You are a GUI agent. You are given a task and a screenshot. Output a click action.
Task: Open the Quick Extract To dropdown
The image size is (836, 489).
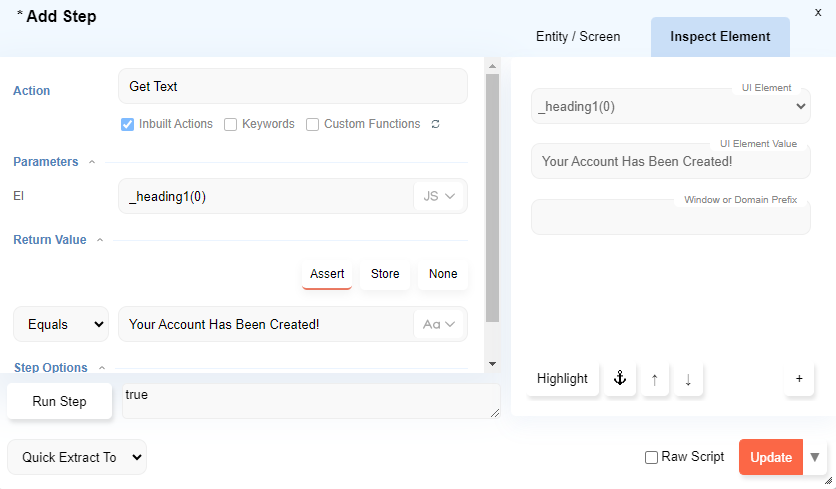pyautogui.click(x=77, y=457)
